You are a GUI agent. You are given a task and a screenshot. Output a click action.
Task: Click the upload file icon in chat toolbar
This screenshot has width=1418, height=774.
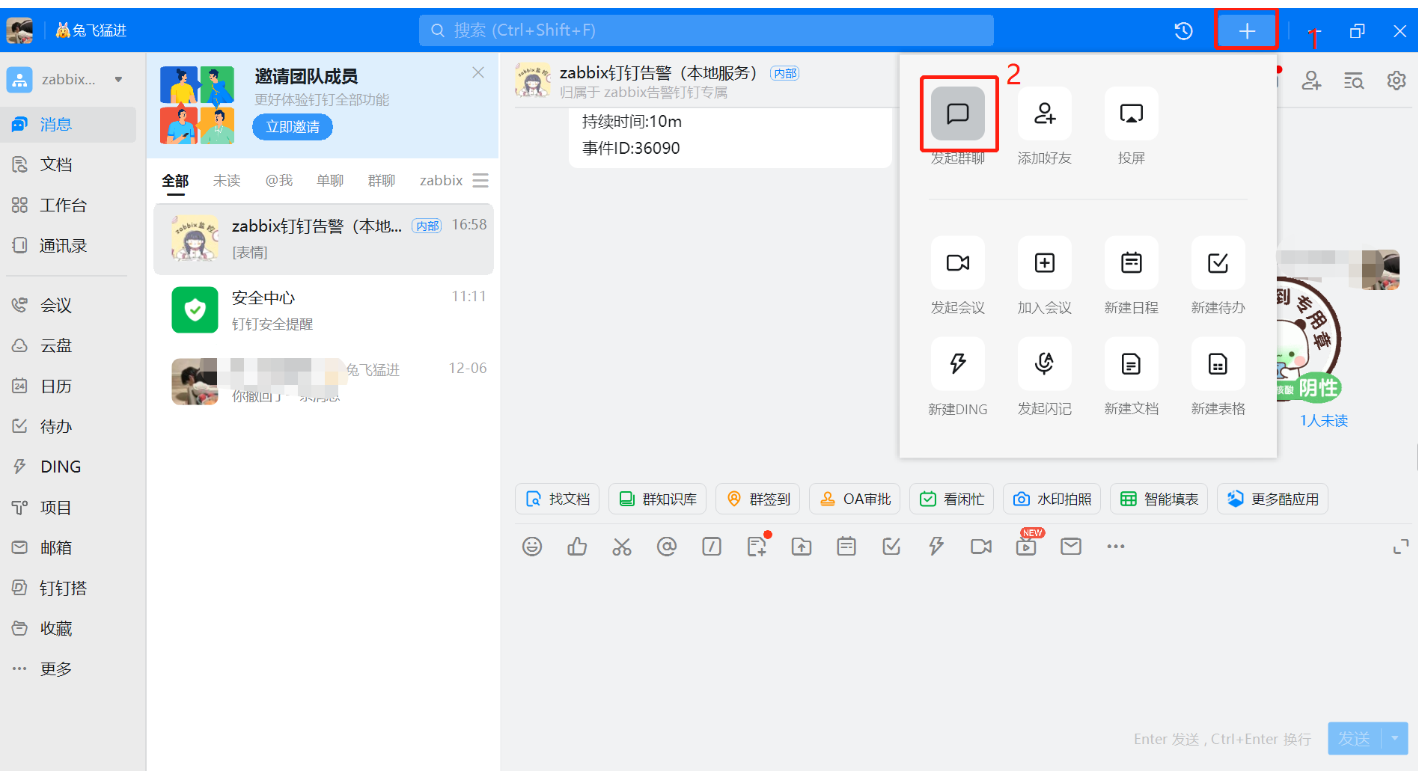click(801, 546)
